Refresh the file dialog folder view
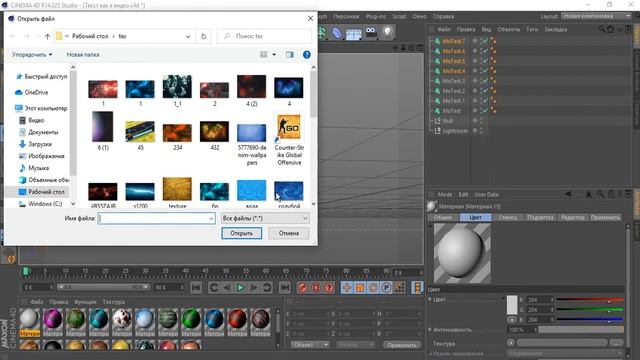Viewport: 640px width, 360px height. pyautogui.click(x=203, y=36)
